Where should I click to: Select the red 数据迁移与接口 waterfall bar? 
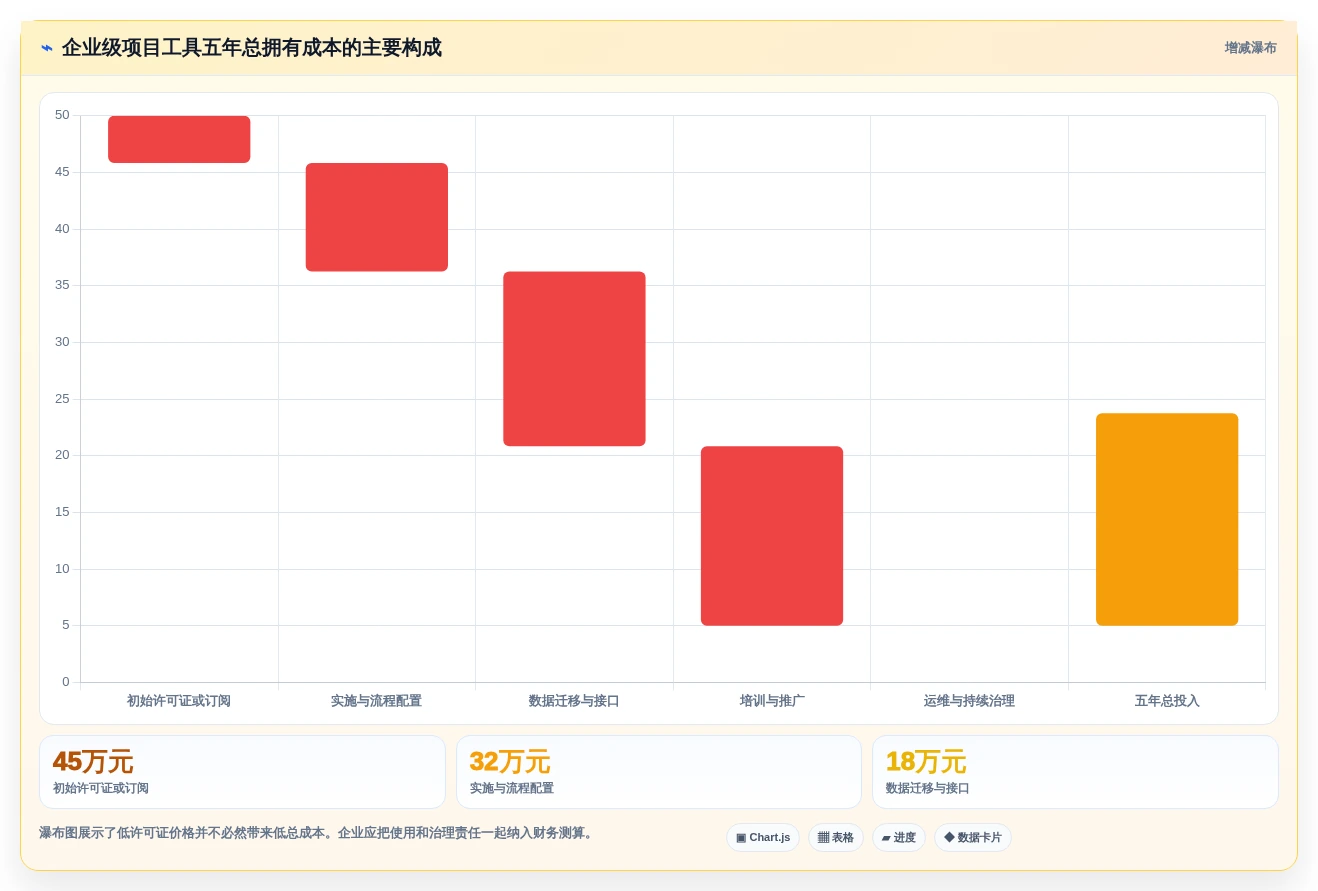coord(574,359)
